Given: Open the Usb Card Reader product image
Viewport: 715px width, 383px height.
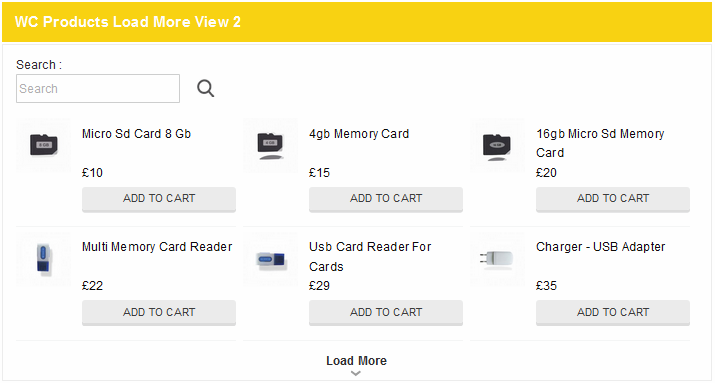Looking at the screenshot, I should (x=270, y=259).
